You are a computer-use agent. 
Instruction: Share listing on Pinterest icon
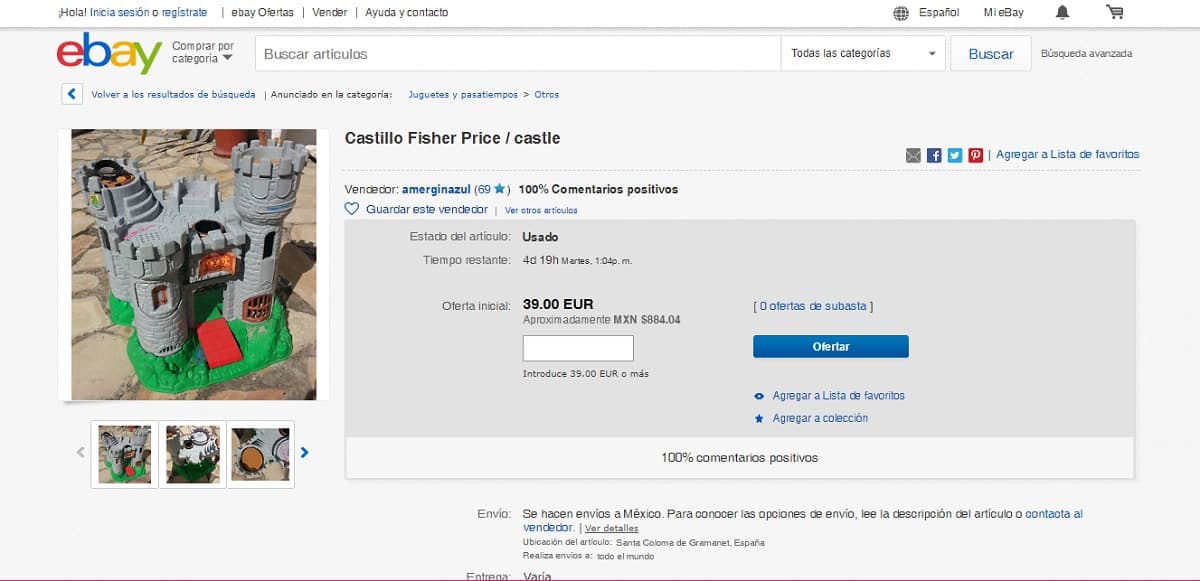[976, 155]
